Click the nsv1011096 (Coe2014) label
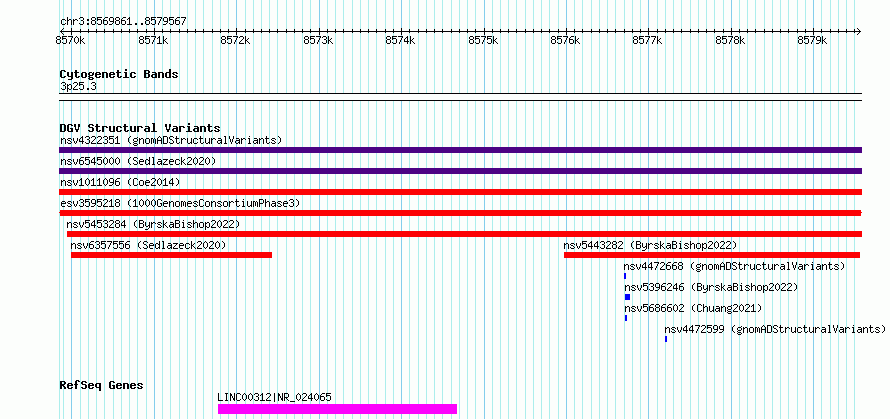The width and height of the screenshot is (890, 419). coord(120,182)
